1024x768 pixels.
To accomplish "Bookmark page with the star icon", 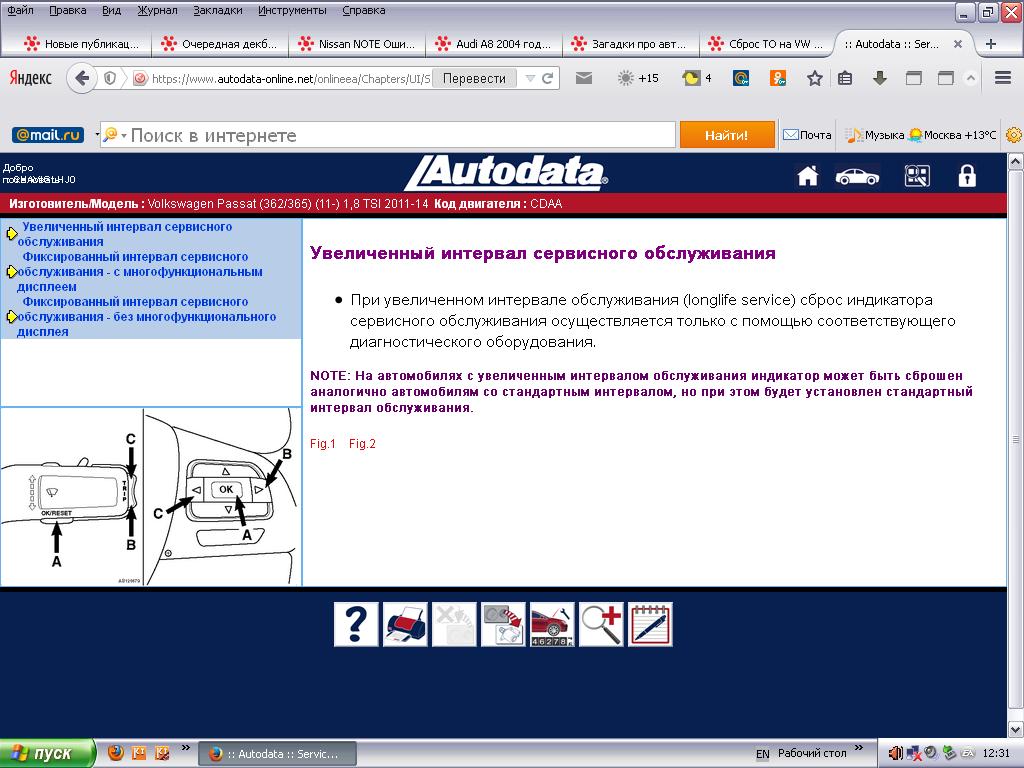I will (814, 78).
